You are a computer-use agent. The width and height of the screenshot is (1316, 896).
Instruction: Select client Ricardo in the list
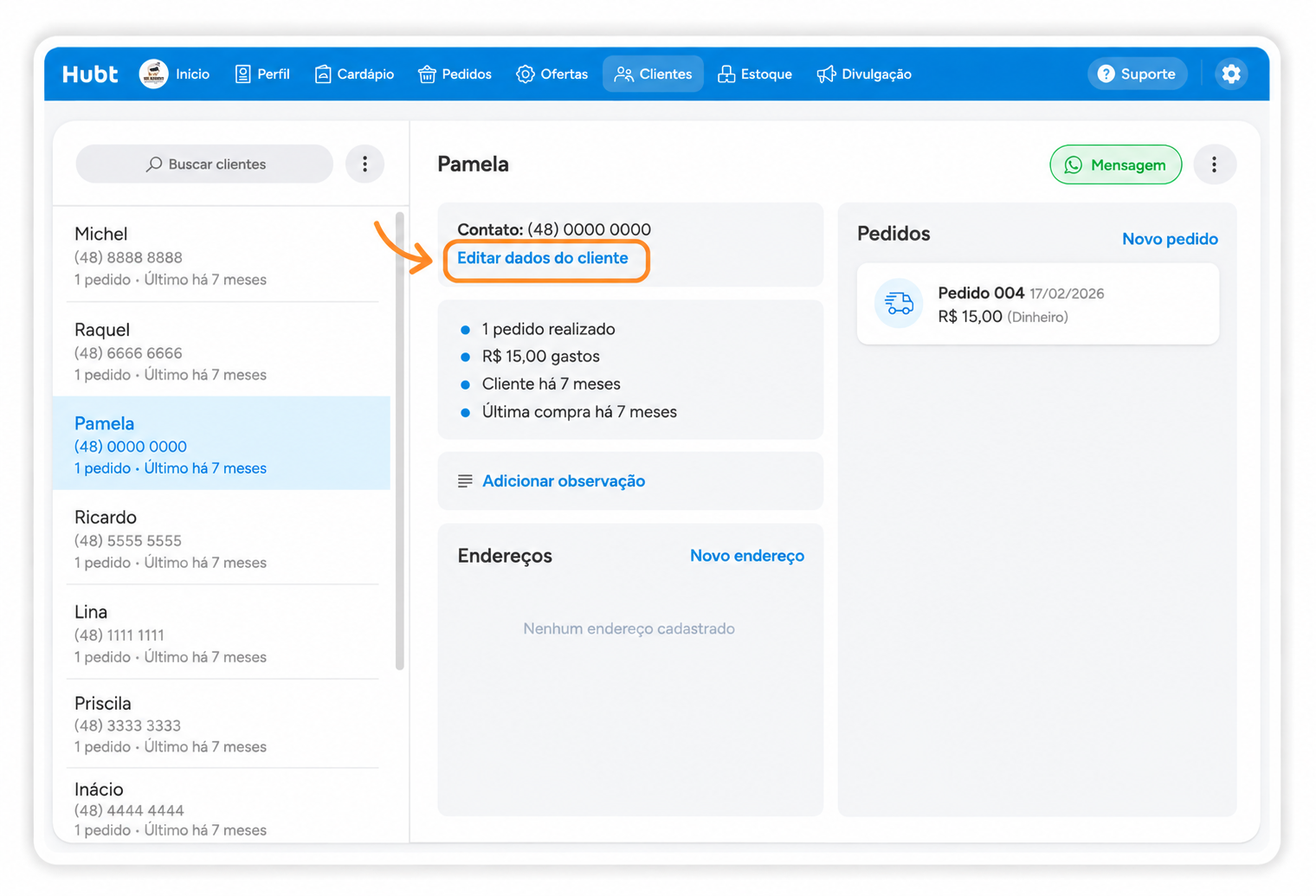(x=223, y=538)
